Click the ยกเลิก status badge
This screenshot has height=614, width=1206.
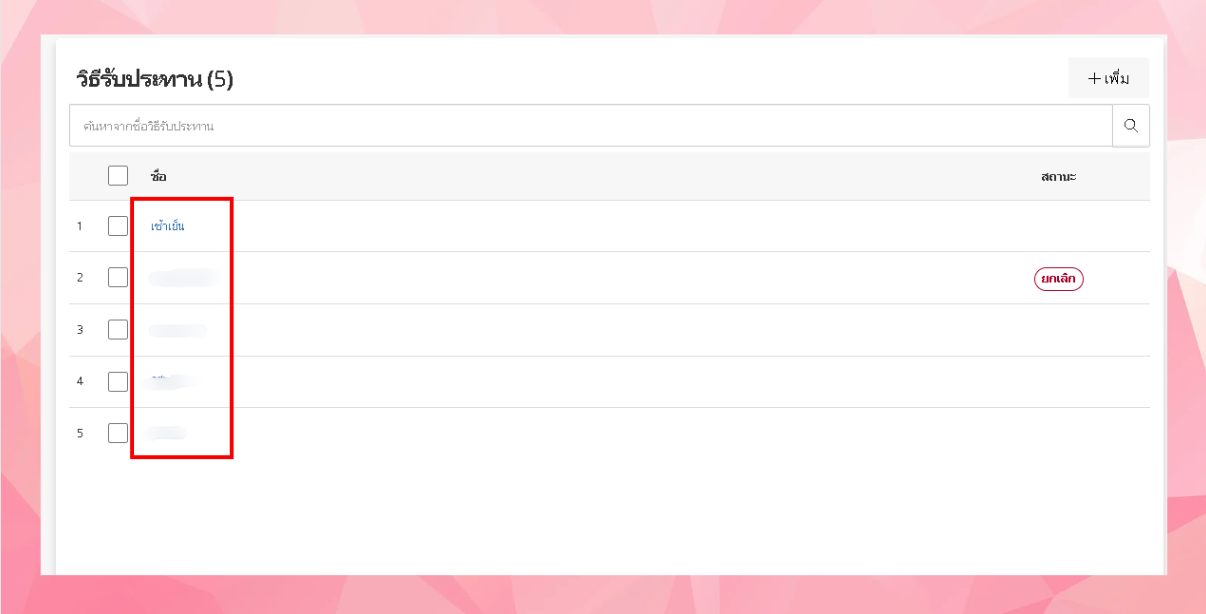(1058, 279)
